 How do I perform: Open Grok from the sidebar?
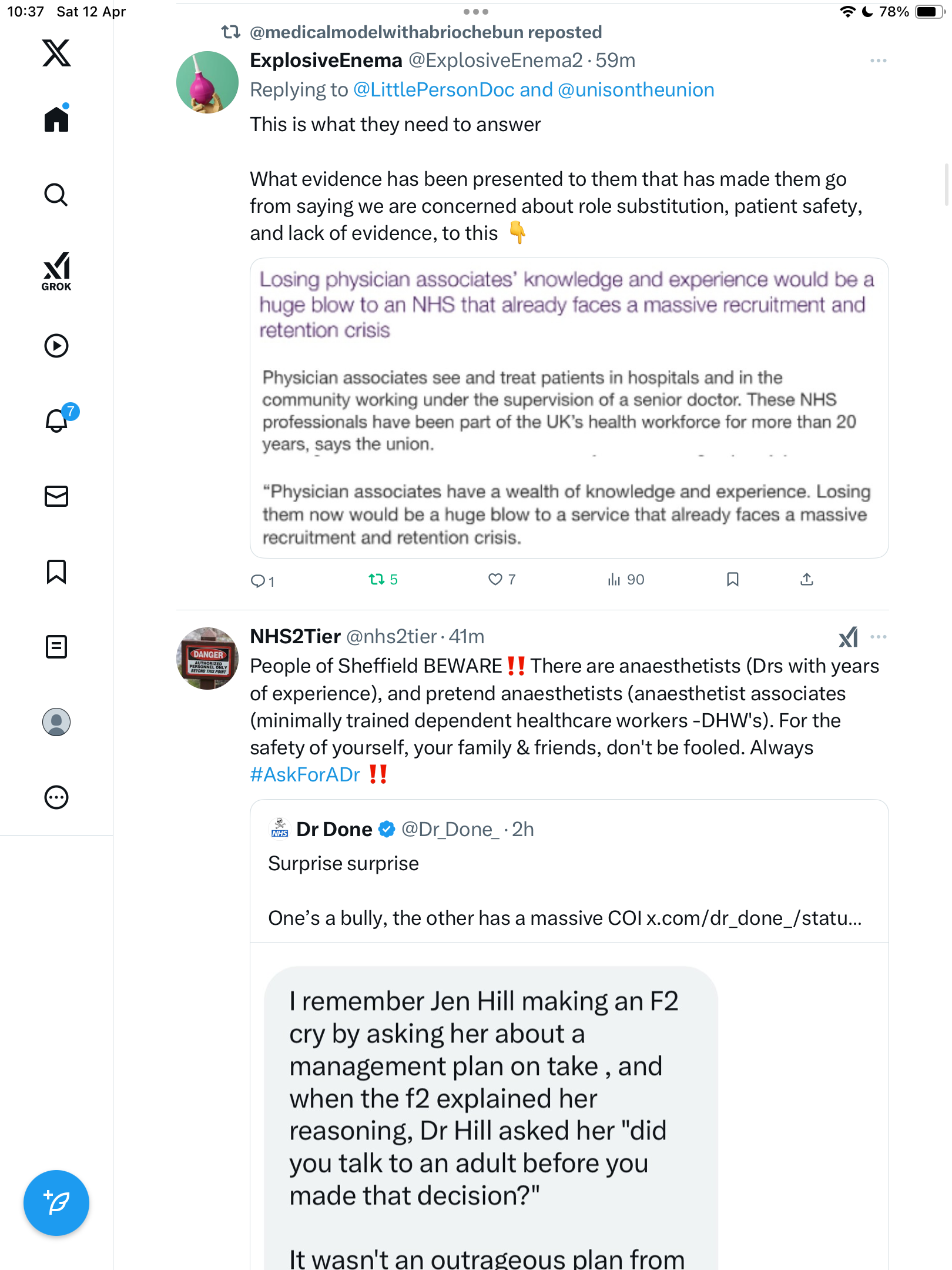[56, 271]
